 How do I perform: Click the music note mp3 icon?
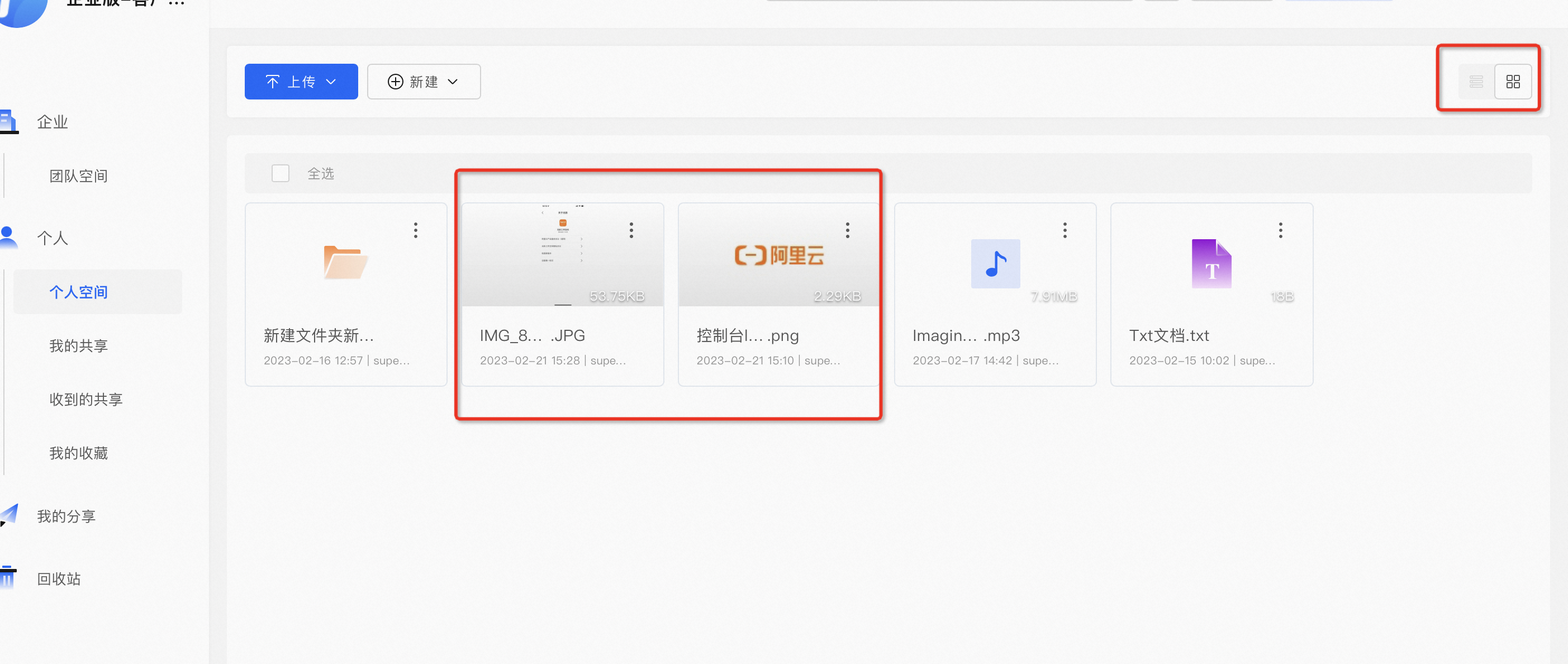point(995,263)
